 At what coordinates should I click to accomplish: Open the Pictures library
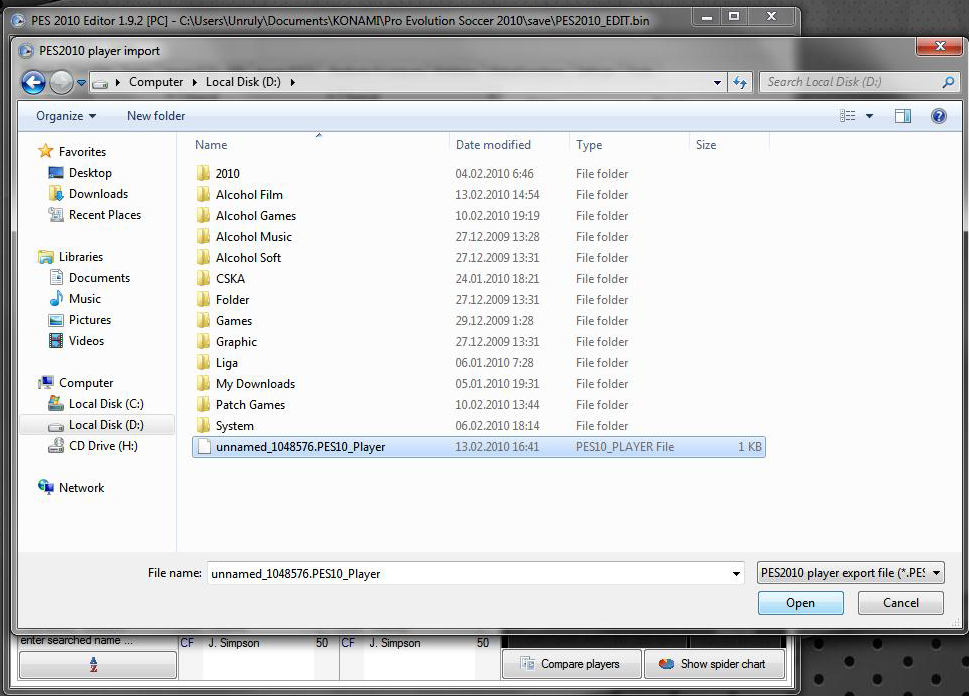[90, 320]
